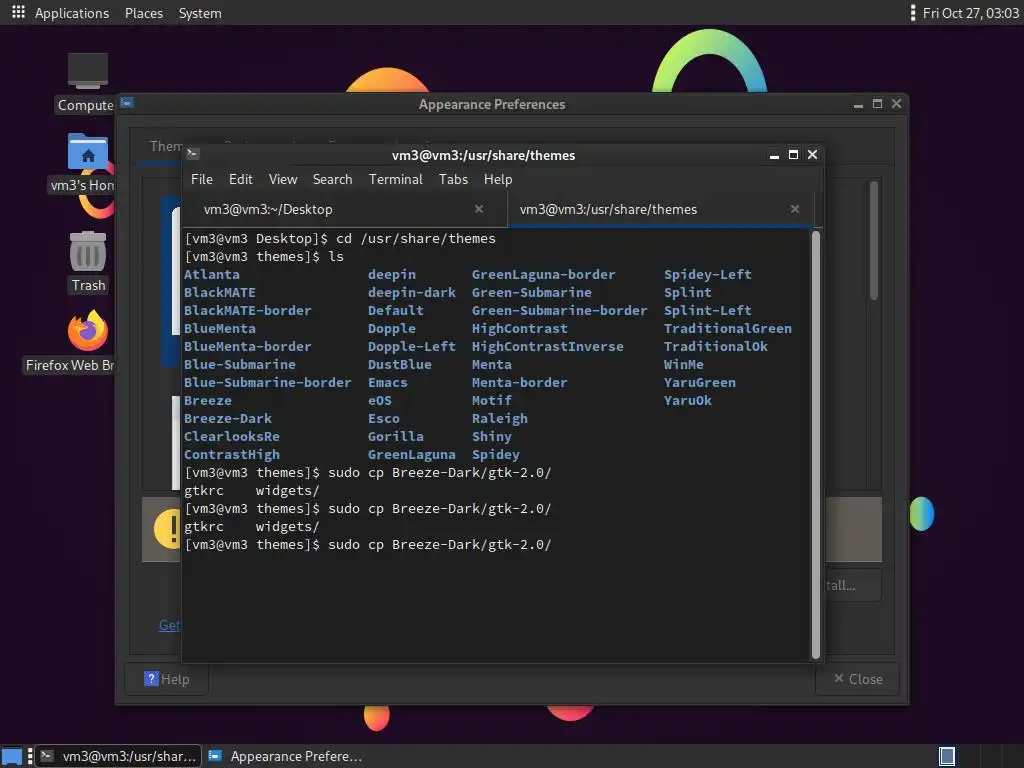Open the Trash desktop icon
Viewport: 1024px width, 768px height.
coord(88,251)
